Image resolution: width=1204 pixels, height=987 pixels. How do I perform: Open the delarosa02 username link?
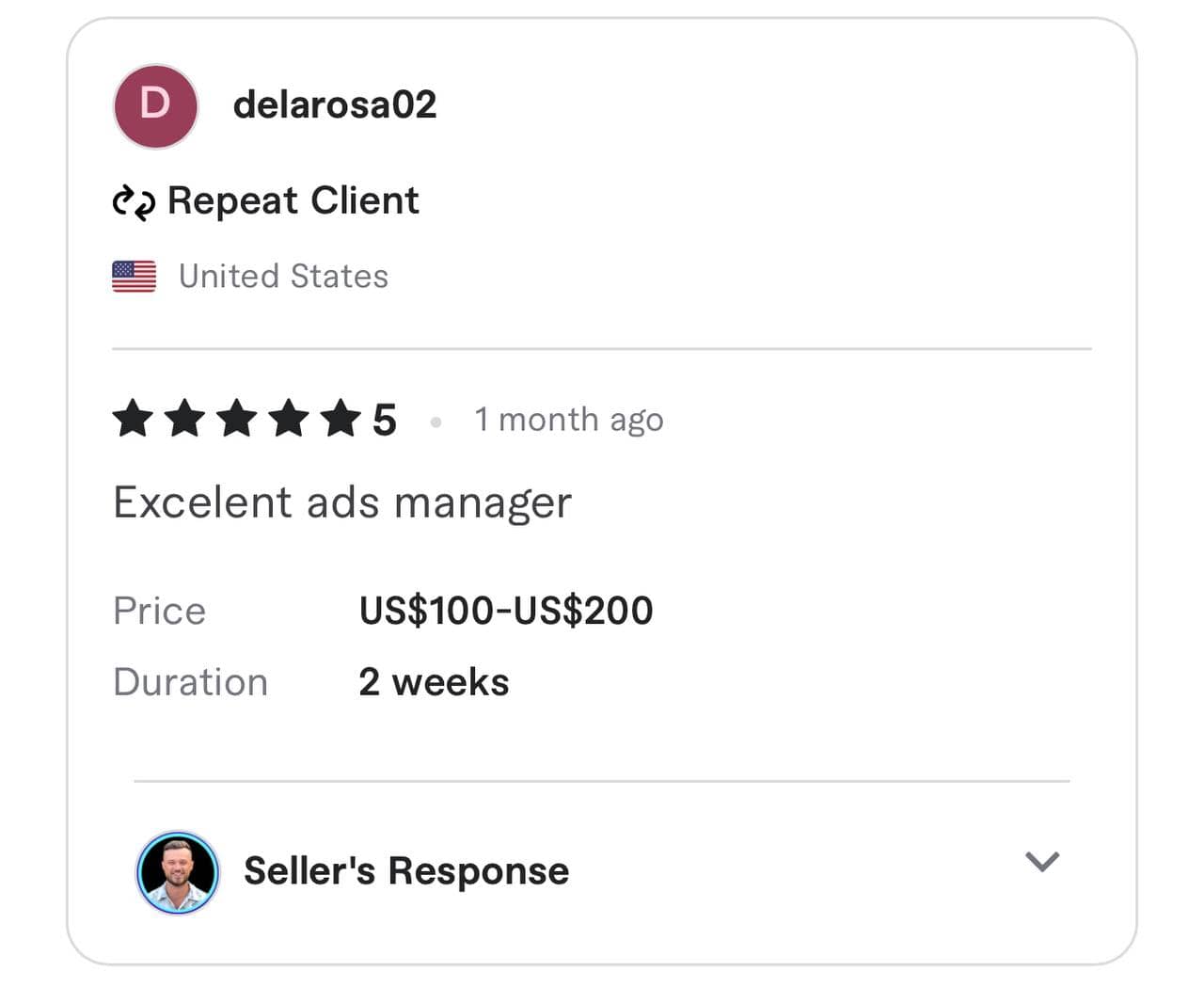(335, 105)
